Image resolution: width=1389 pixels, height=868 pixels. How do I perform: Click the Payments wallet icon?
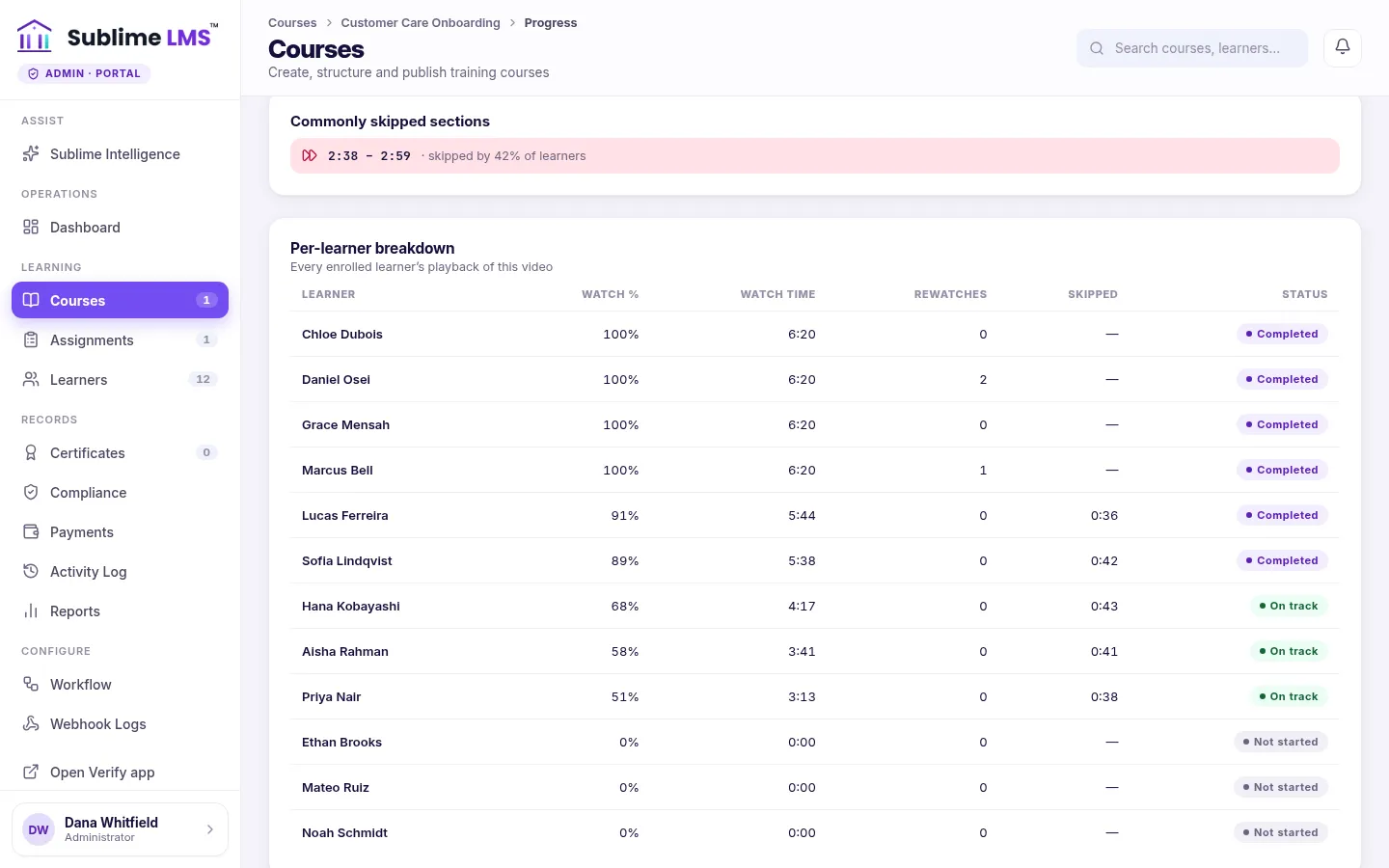[31, 532]
